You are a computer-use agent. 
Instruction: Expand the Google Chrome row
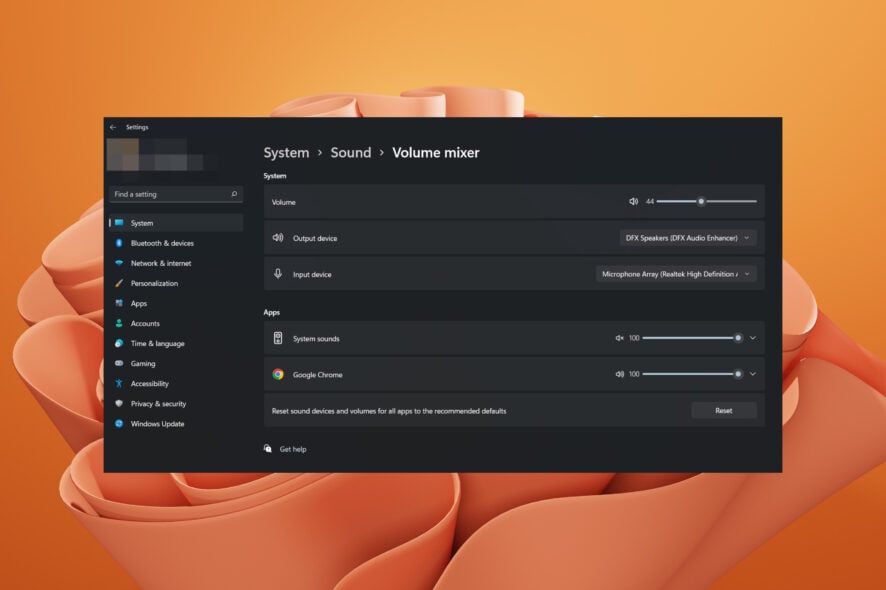click(x=753, y=374)
